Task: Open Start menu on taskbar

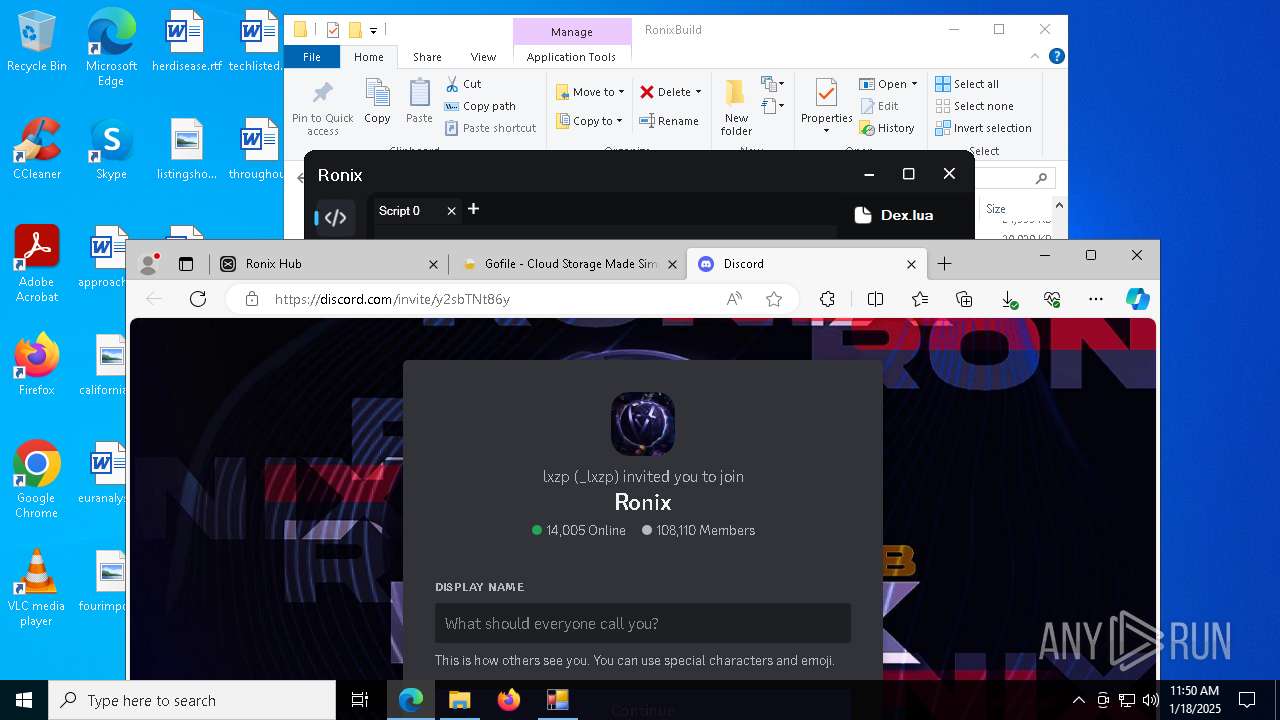Action: click(x=24, y=700)
